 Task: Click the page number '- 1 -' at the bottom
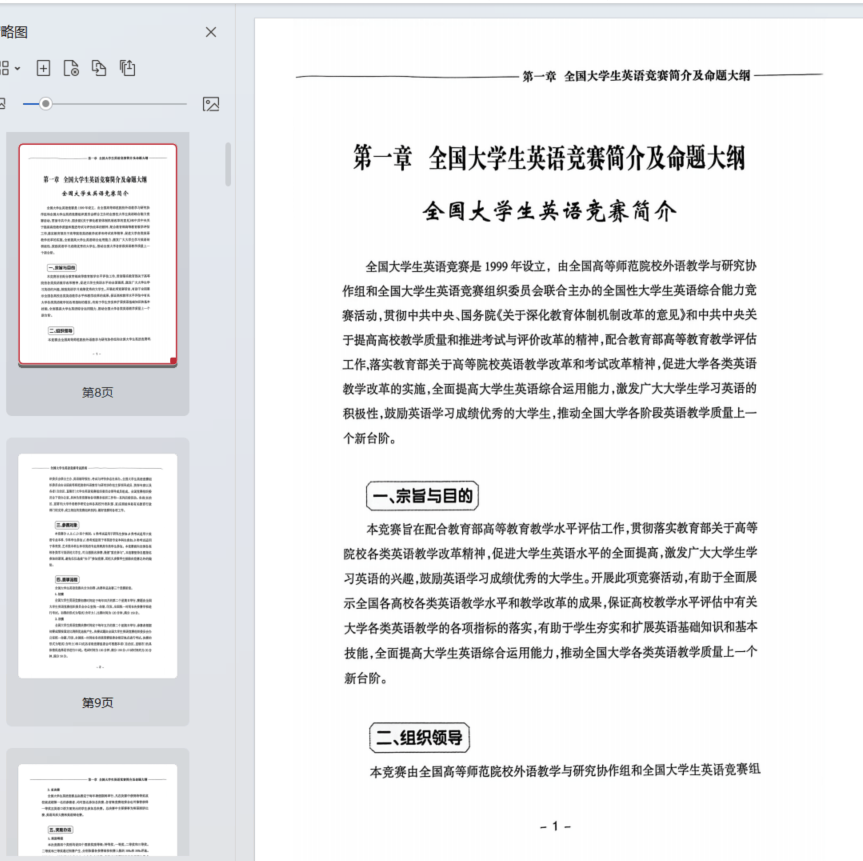pos(555,826)
